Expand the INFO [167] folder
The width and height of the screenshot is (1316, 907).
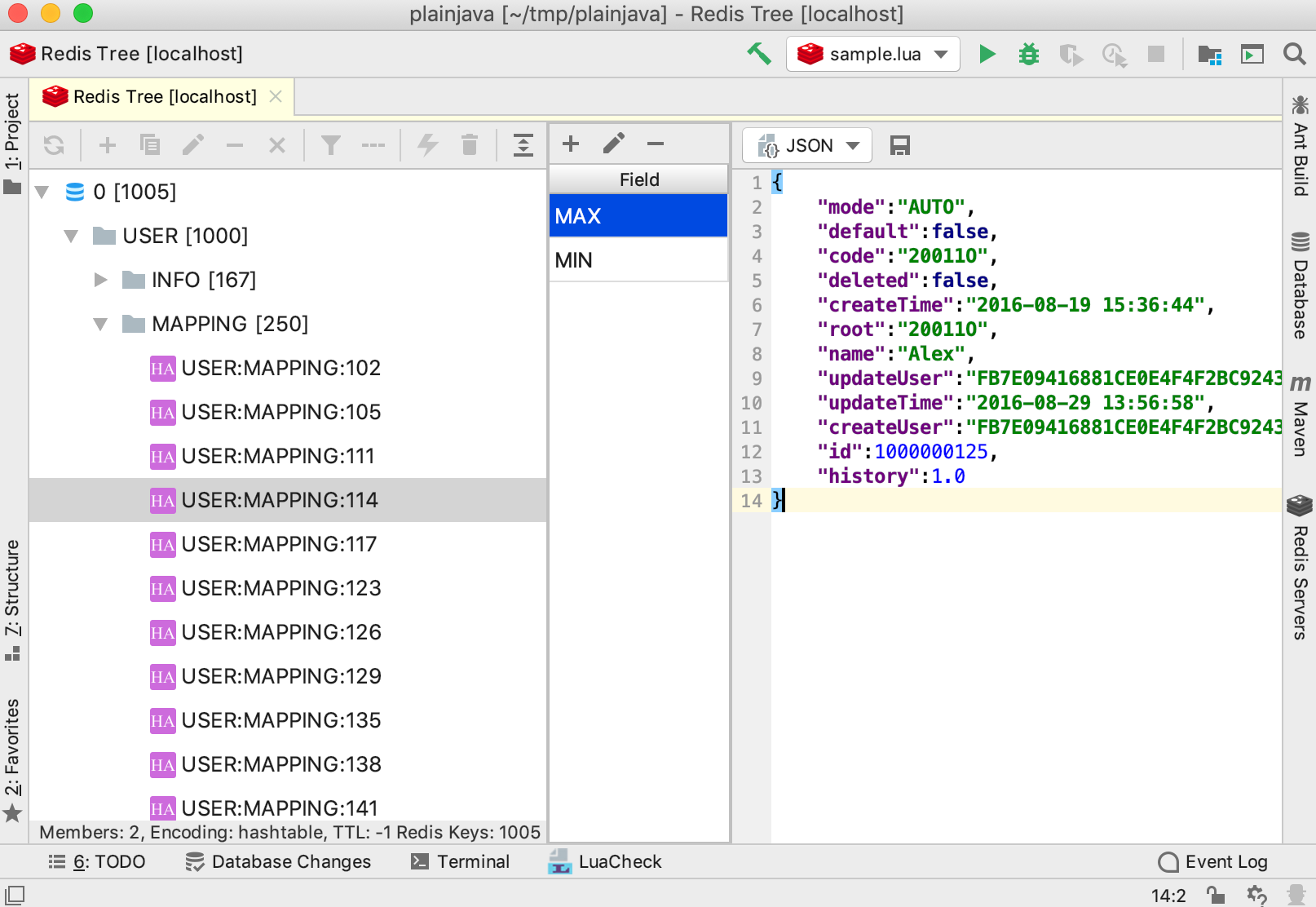(x=101, y=280)
